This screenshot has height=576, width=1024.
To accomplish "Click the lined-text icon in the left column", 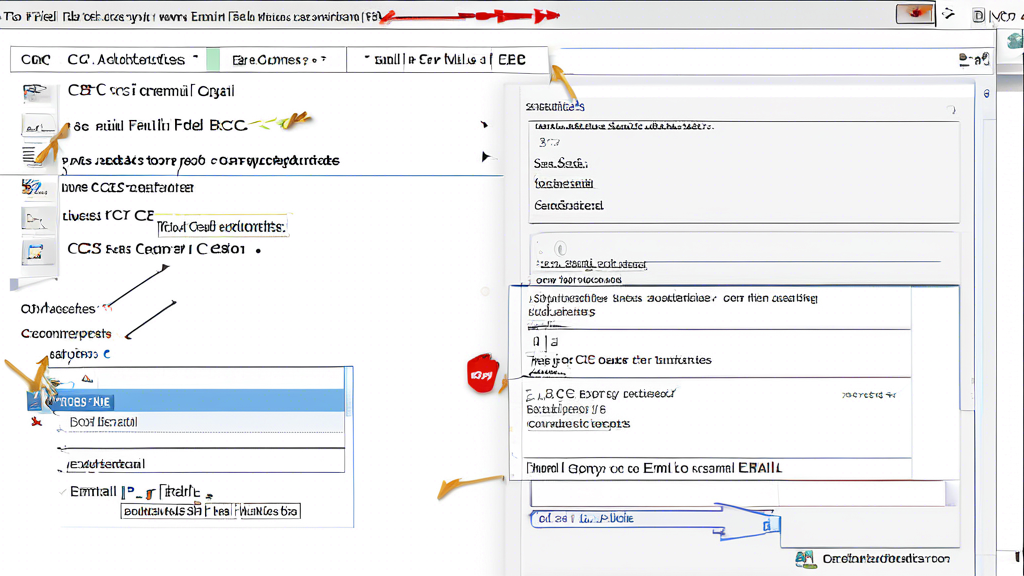I will point(29,155).
